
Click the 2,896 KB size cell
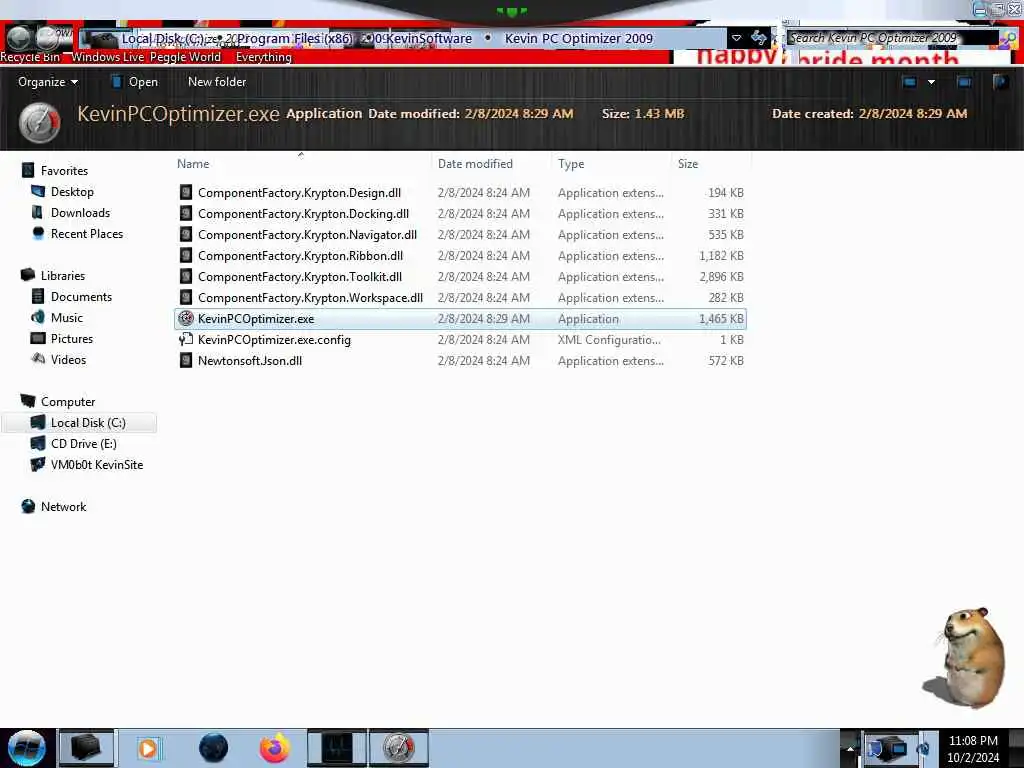tap(721, 277)
